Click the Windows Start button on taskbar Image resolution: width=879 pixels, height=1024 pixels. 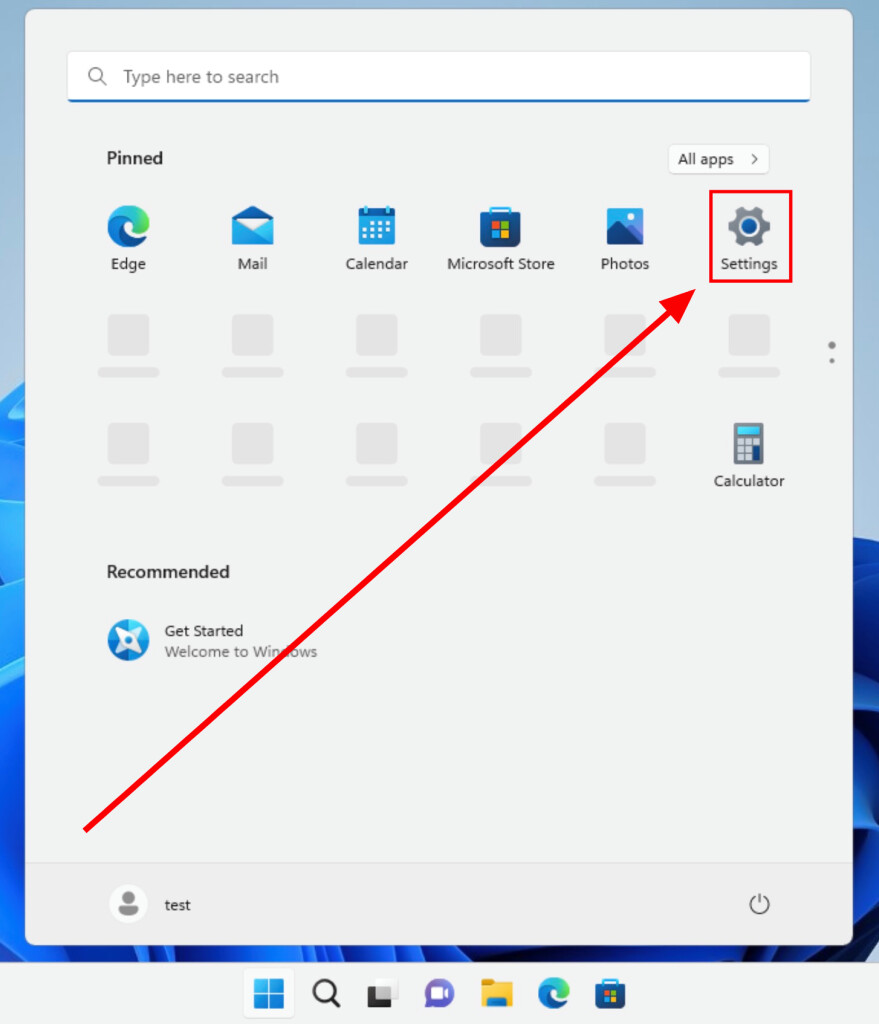coord(268,993)
